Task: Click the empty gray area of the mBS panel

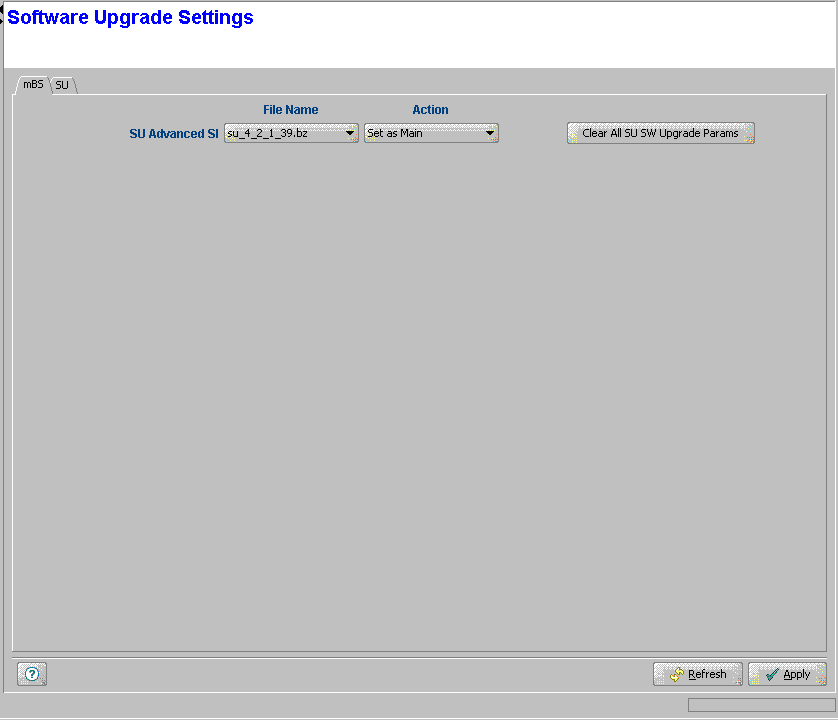Action: click(x=420, y=400)
